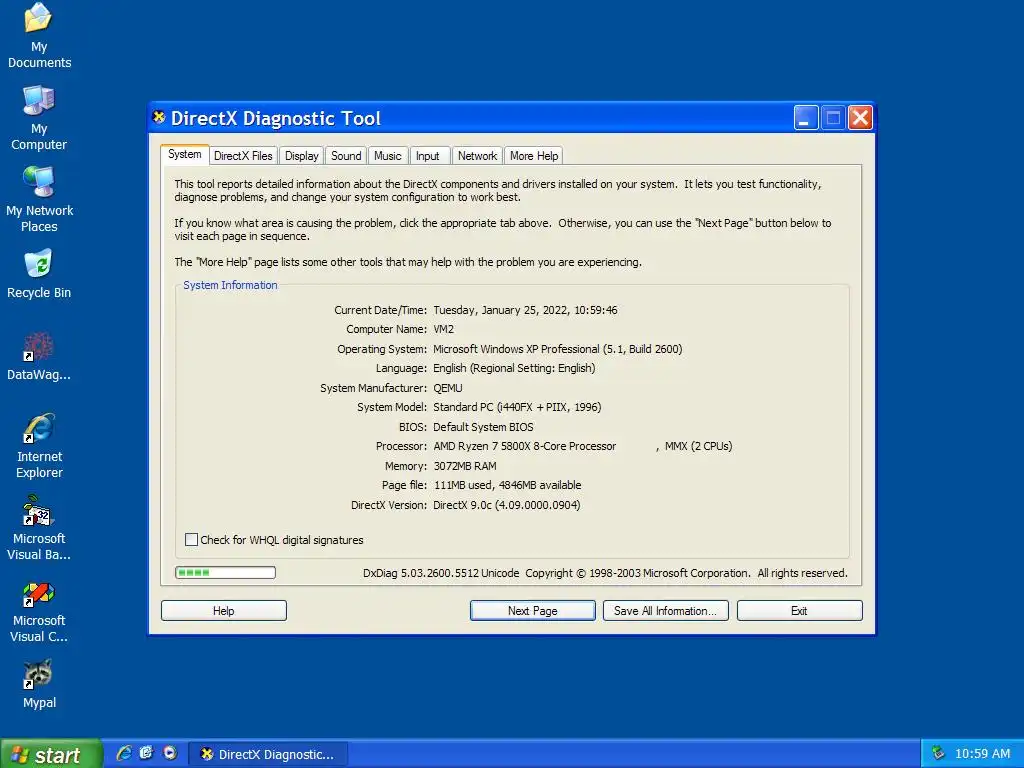1024x768 pixels.
Task: Select the Mypal raccoon shortcut
Action: pos(39,684)
